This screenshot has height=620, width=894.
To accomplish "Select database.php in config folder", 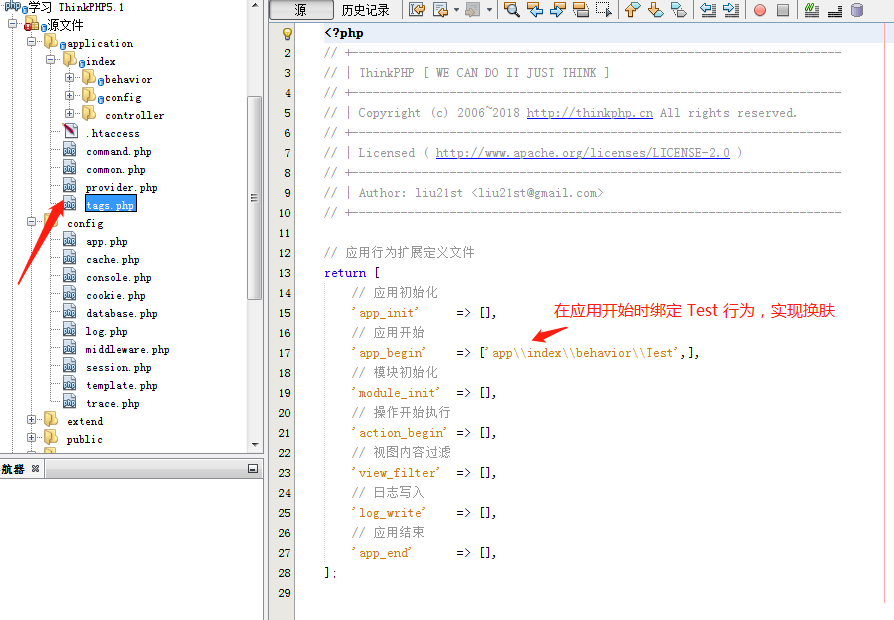I will coord(121,314).
